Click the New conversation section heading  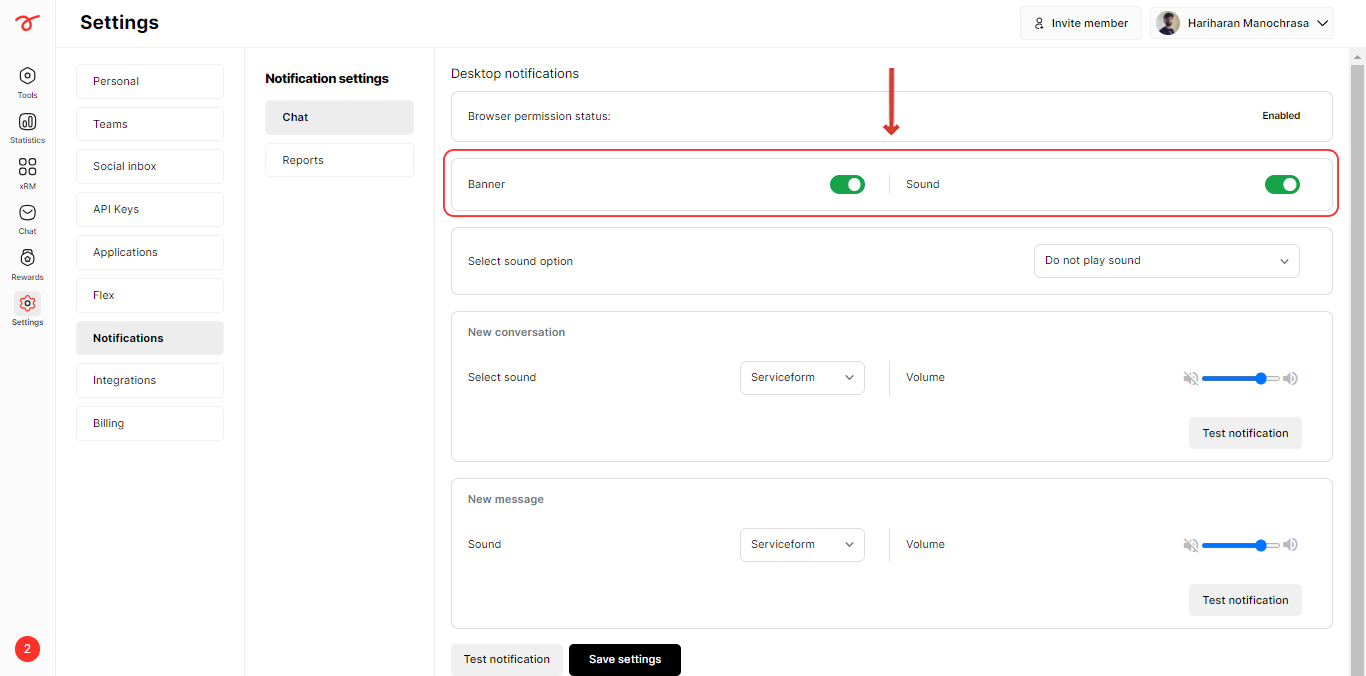point(516,332)
